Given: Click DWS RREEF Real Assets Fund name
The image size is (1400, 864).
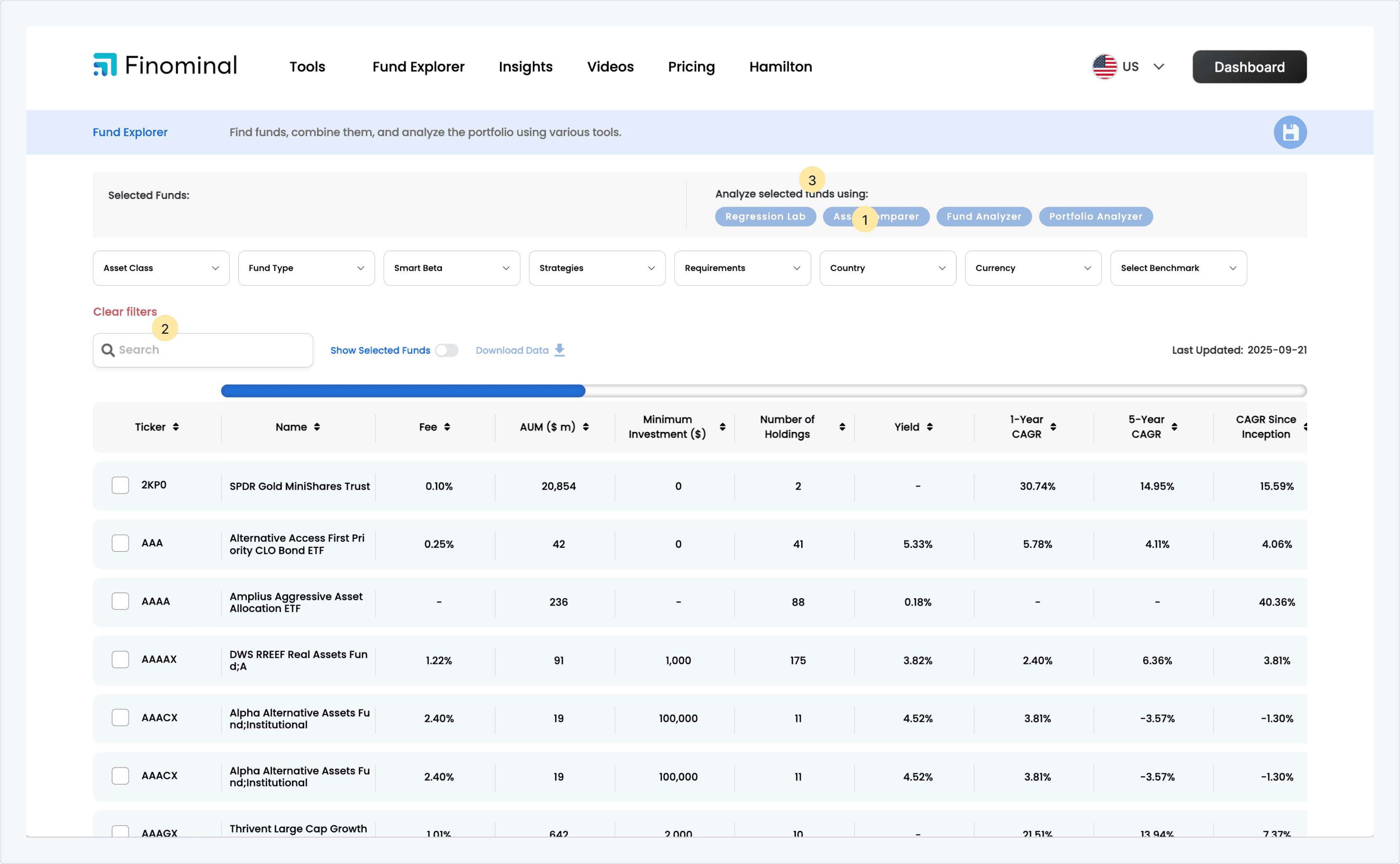Looking at the screenshot, I should 298,660.
